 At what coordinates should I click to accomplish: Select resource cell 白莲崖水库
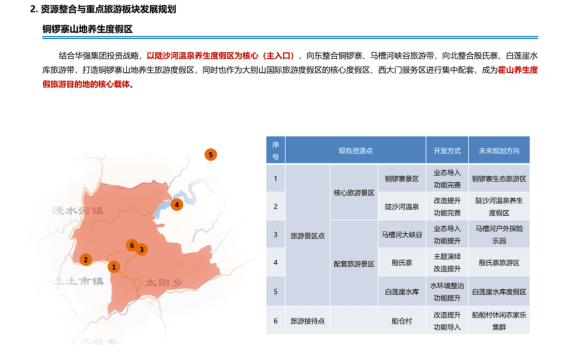click(x=402, y=292)
